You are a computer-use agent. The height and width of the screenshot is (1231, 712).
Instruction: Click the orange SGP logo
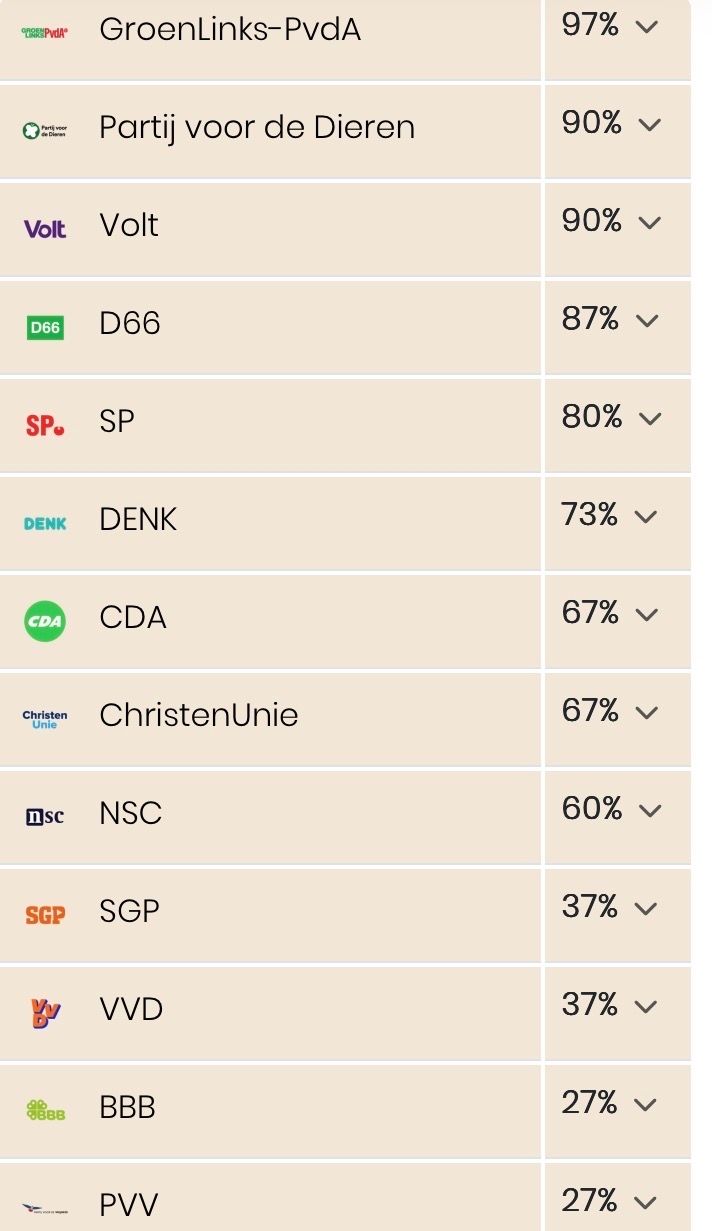coord(45,914)
